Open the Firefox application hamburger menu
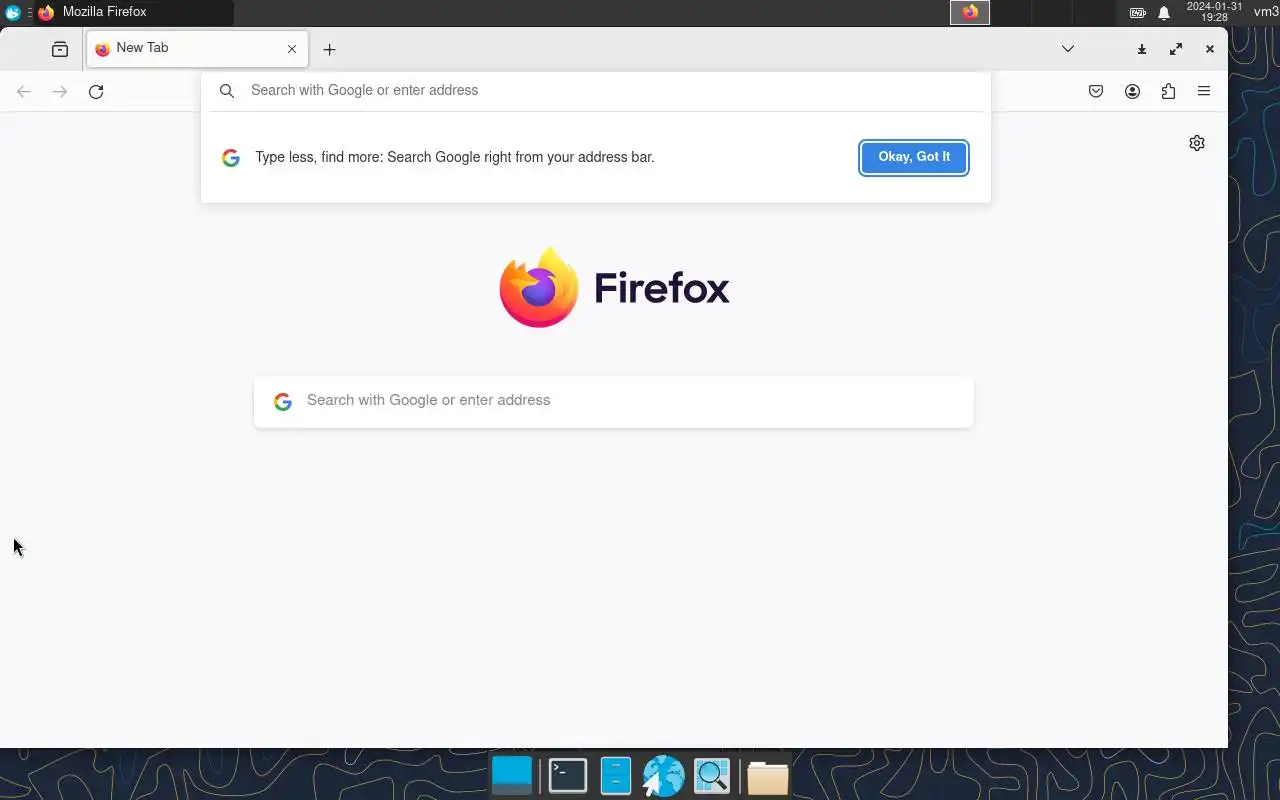The image size is (1280, 800). click(1204, 91)
